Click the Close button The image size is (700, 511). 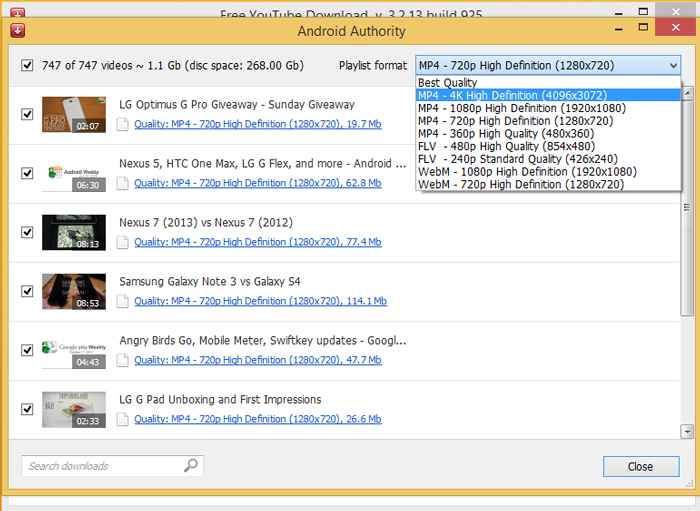tap(641, 466)
